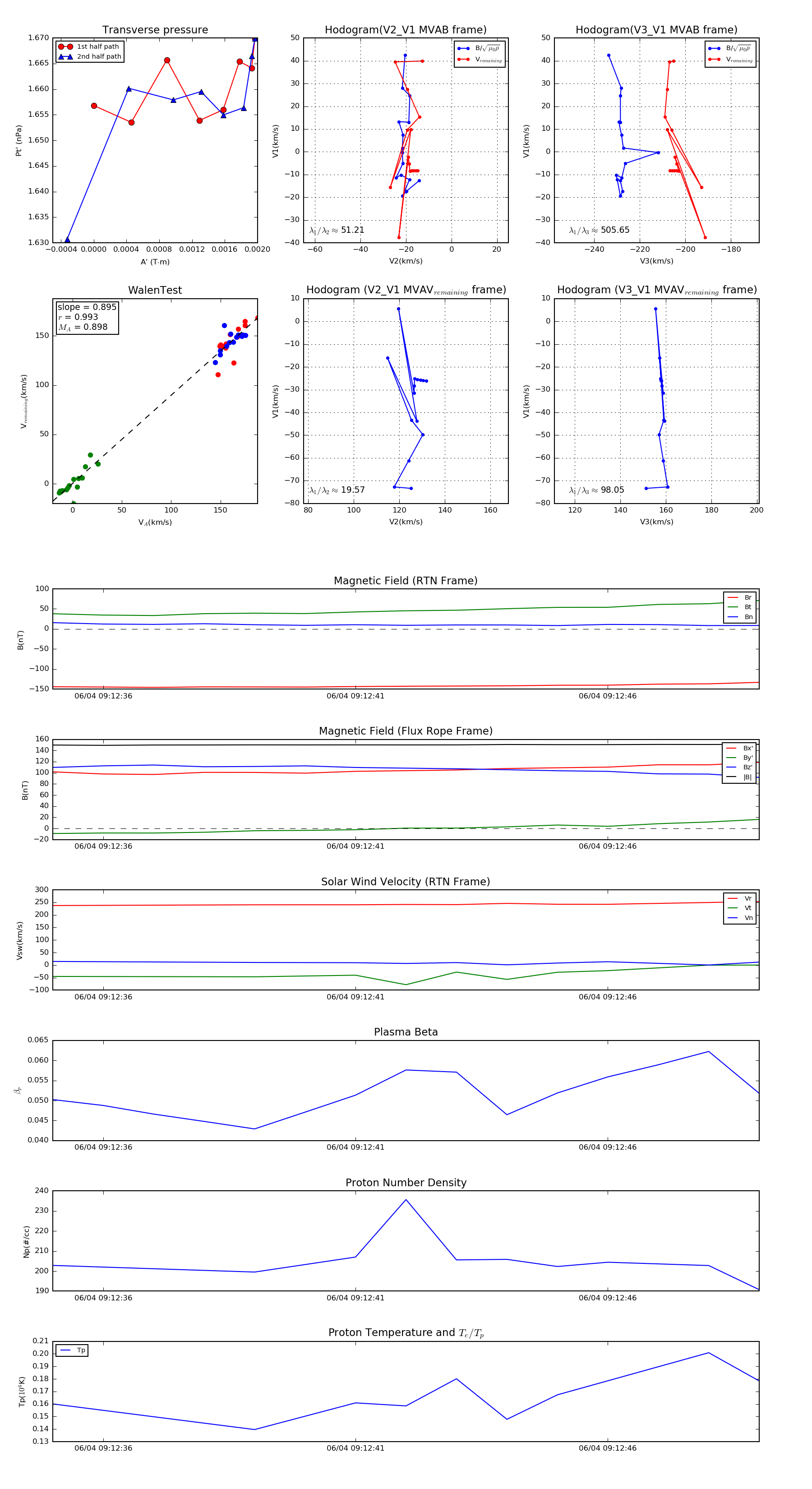
Task: Select the 'Vr' legend entry
Action: 740,899
